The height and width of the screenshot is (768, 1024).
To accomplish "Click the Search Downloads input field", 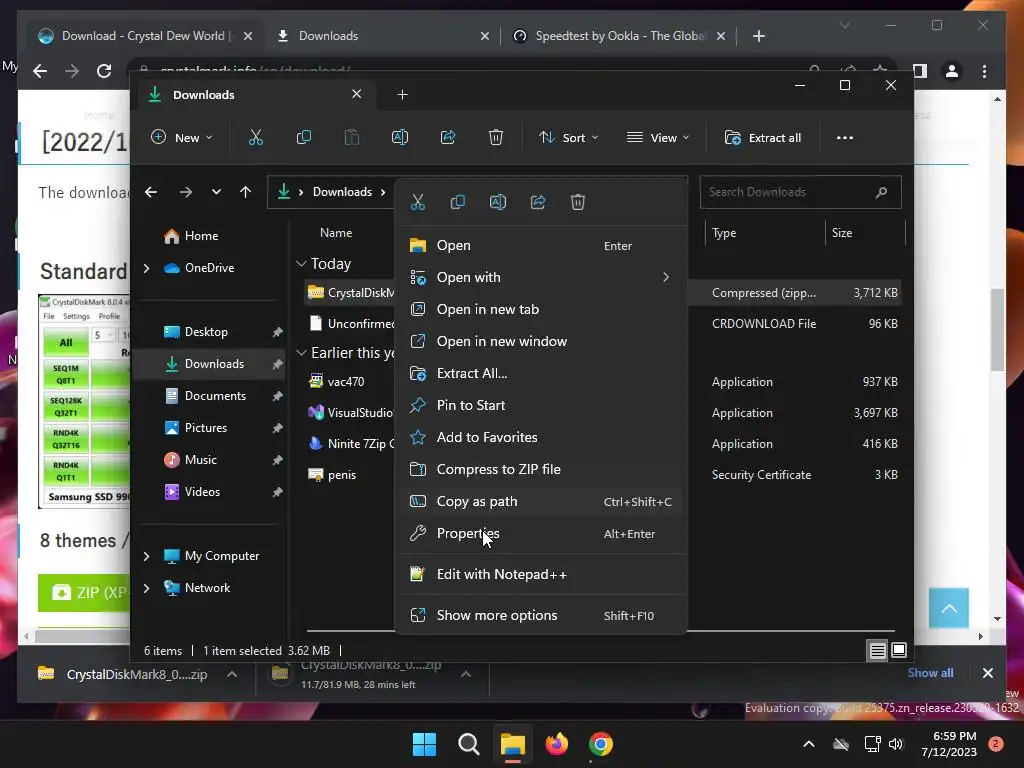I will pos(800,192).
